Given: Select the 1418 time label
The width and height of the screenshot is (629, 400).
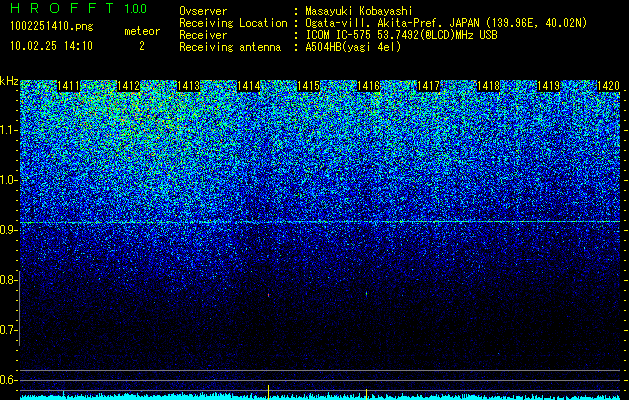Looking at the screenshot, I should 489,86.
